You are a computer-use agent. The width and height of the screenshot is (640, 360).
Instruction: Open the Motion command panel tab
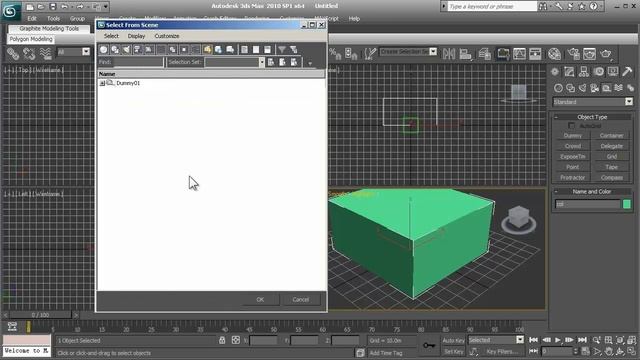point(598,72)
